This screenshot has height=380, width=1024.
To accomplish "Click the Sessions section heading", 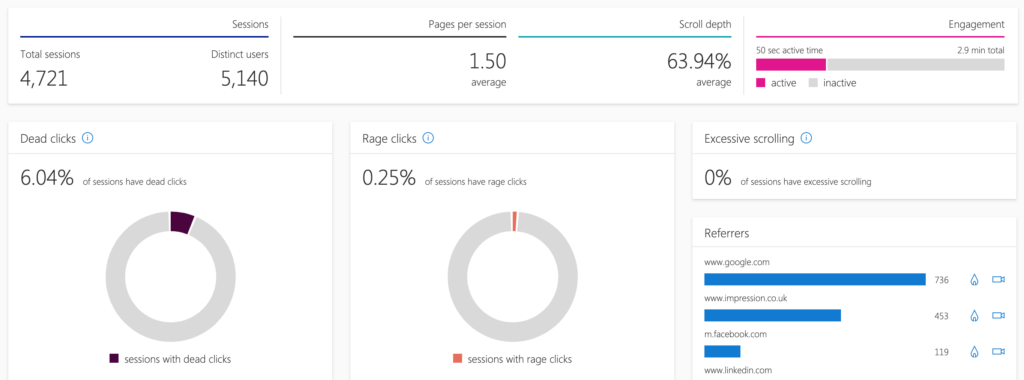I will 250,25.
